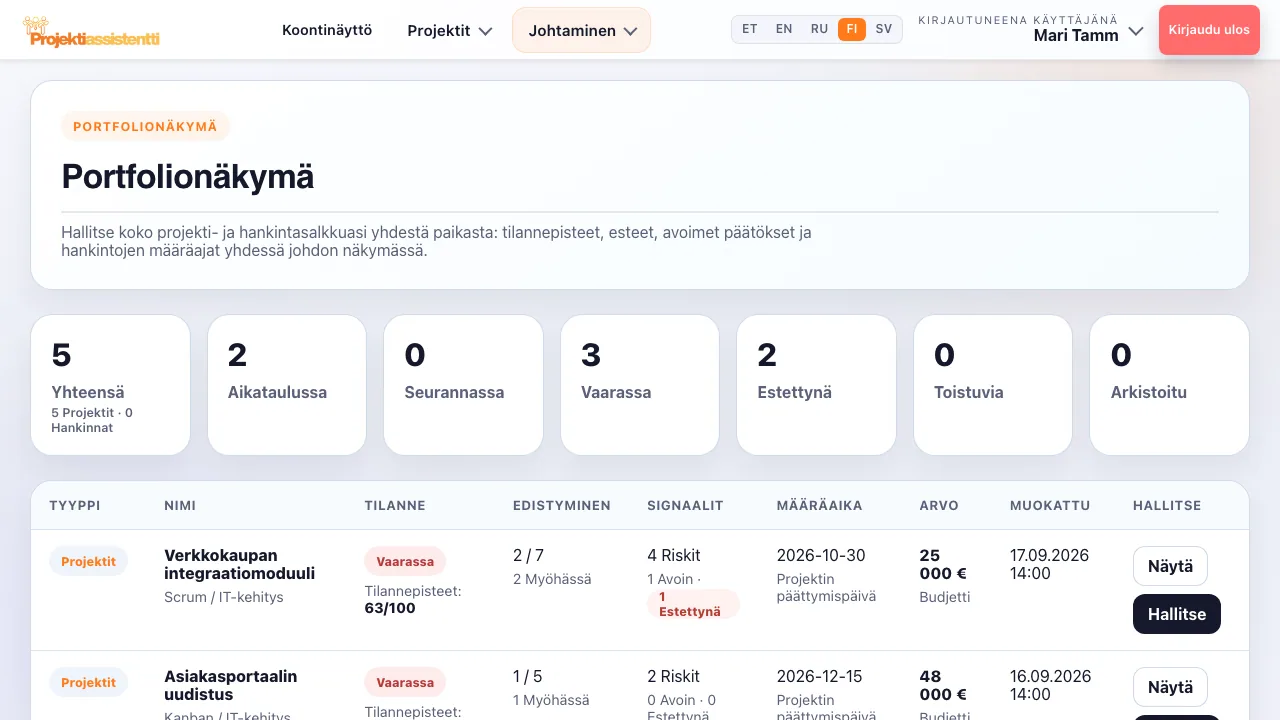
Task: Select the Arkistoitu summary card
Action: pos(1169,385)
